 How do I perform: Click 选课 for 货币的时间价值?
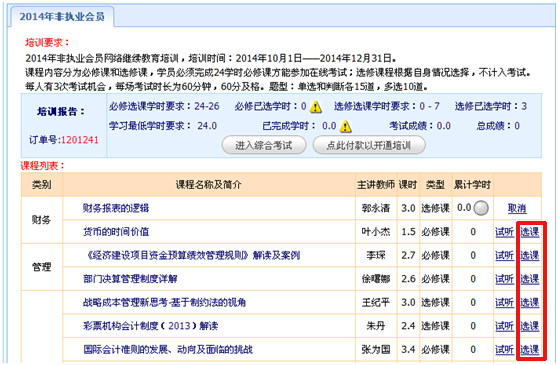[x=530, y=232]
